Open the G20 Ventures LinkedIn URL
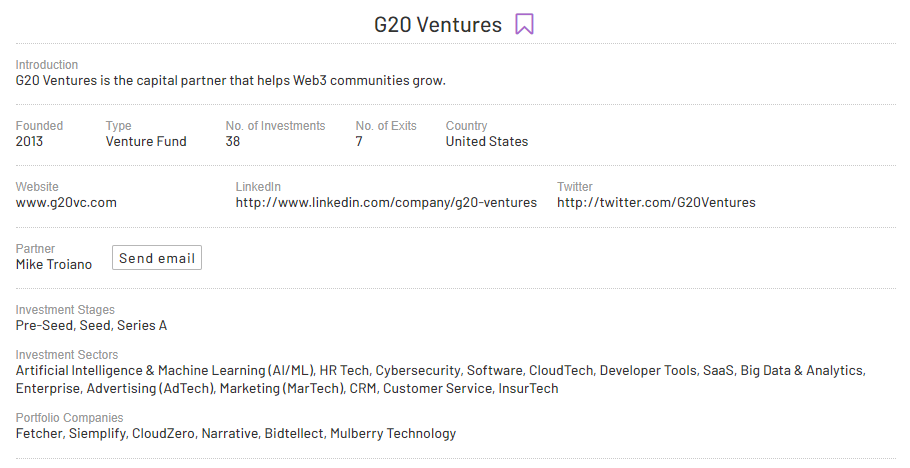Viewport: 910px width, 468px height. (x=386, y=203)
